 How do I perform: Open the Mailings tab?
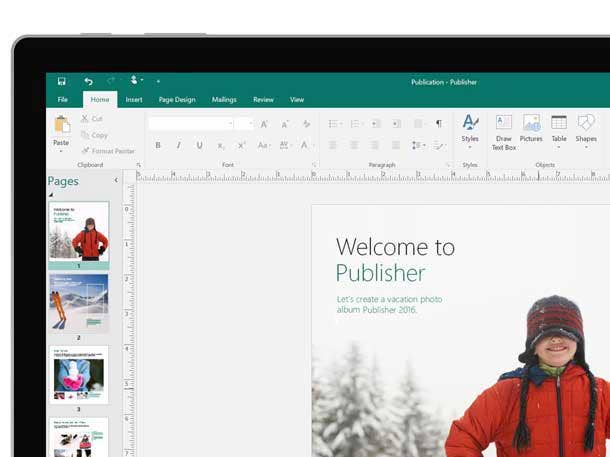pyautogui.click(x=224, y=100)
